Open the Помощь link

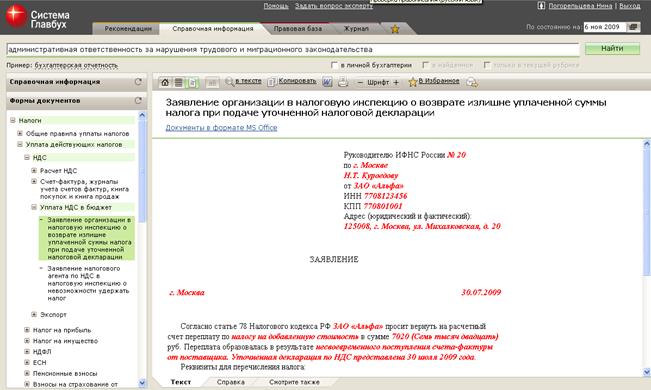[276, 6]
